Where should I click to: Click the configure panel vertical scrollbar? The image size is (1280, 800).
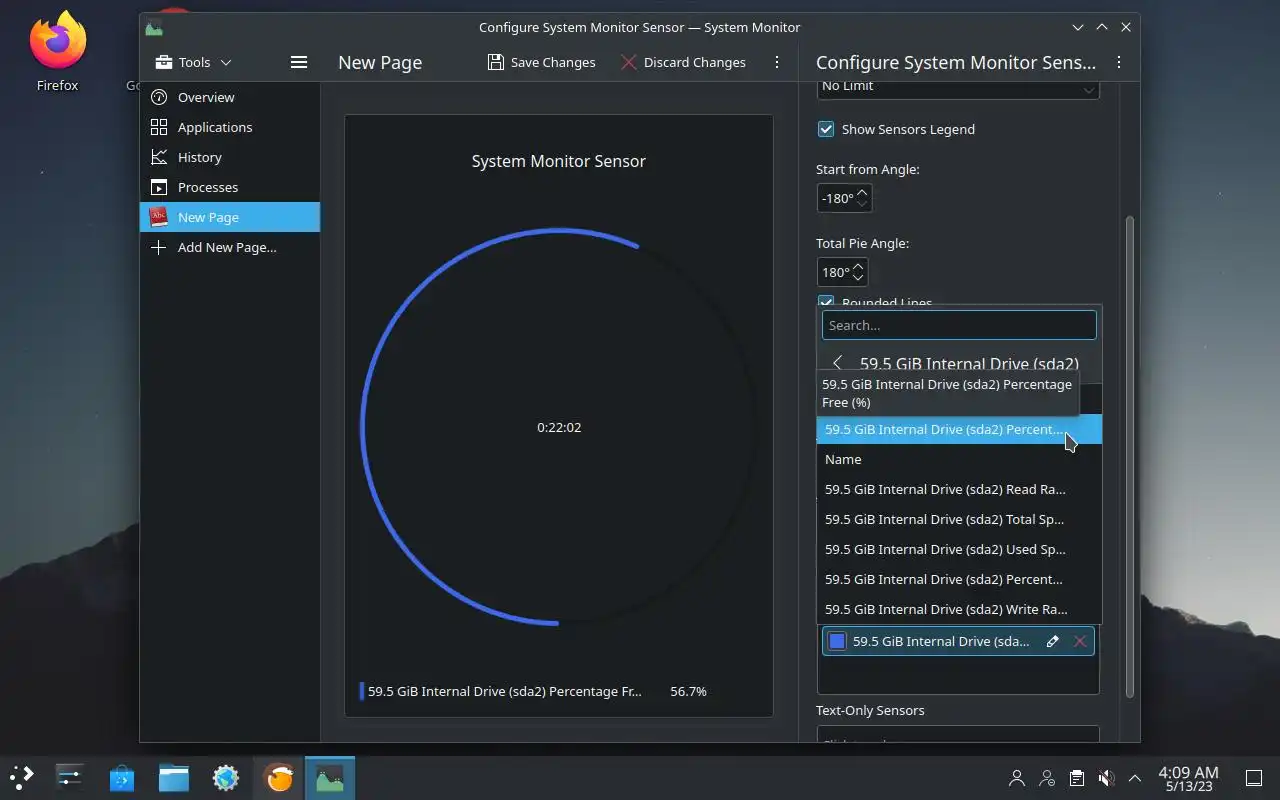pyautogui.click(x=1130, y=455)
